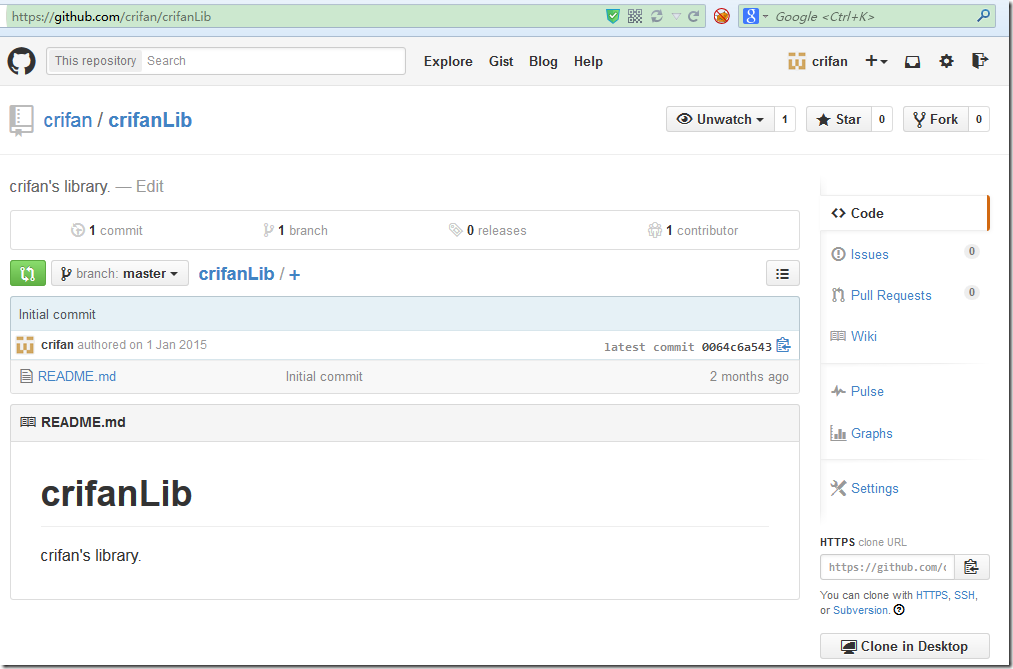View the 1 branch link
1013x669 pixels.
pyautogui.click(x=295, y=231)
